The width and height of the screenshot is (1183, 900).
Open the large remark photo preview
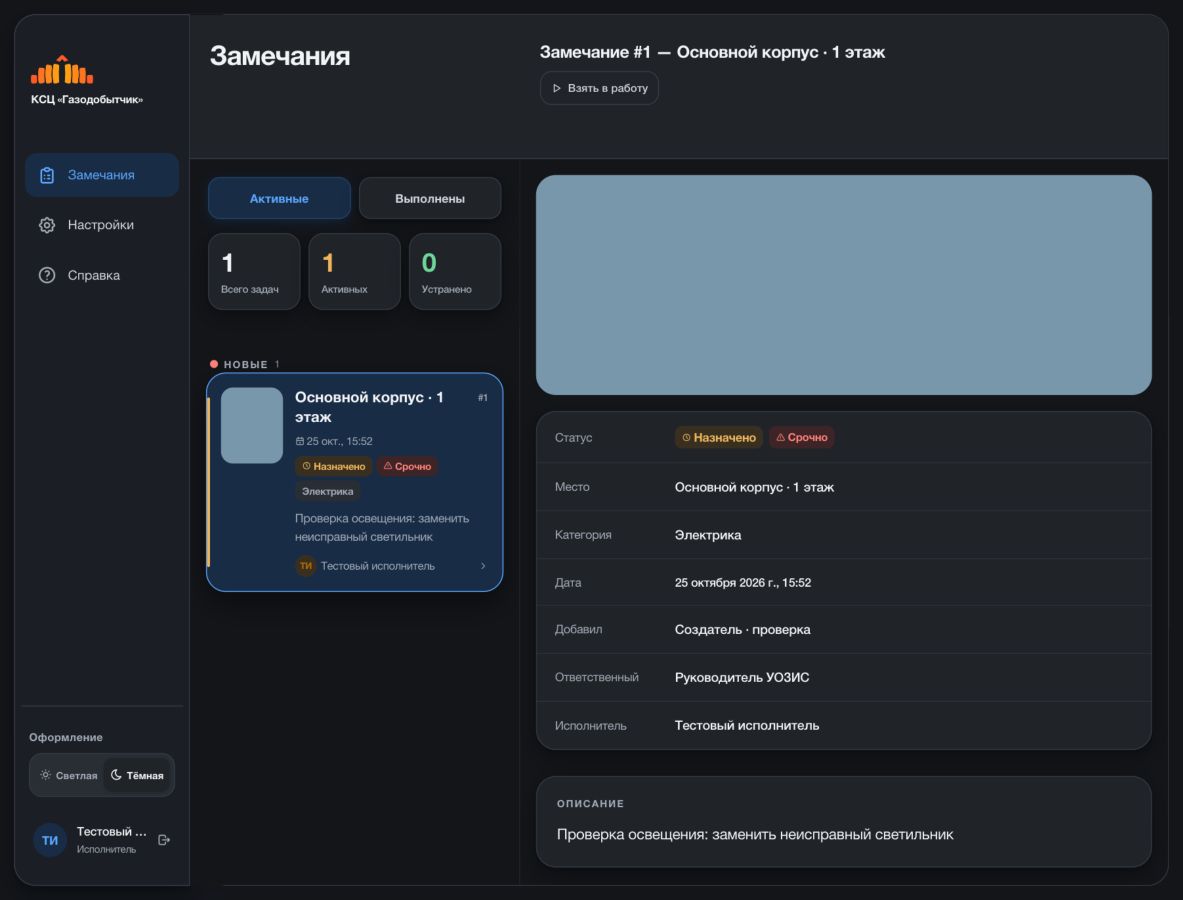click(843, 285)
